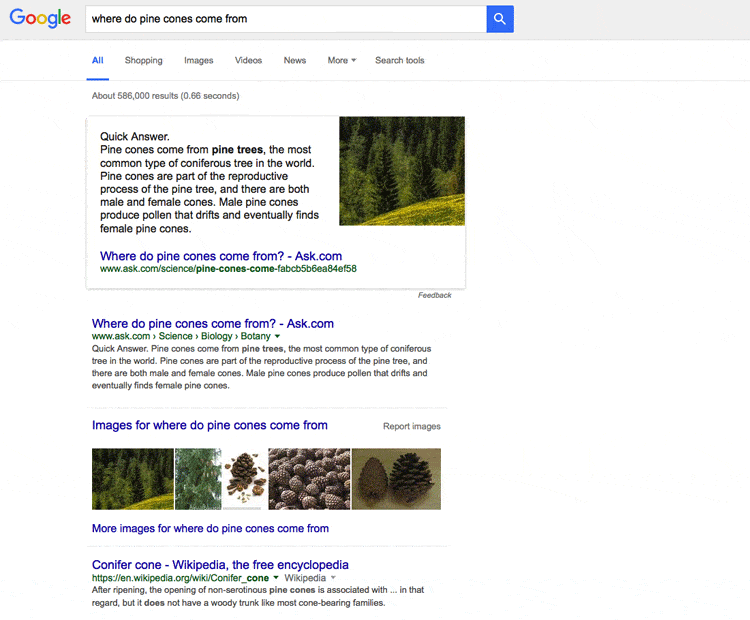The width and height of the screenshot is (750, 620).
Task: Click the blue search magnifier button
Action: coord(500,19)
